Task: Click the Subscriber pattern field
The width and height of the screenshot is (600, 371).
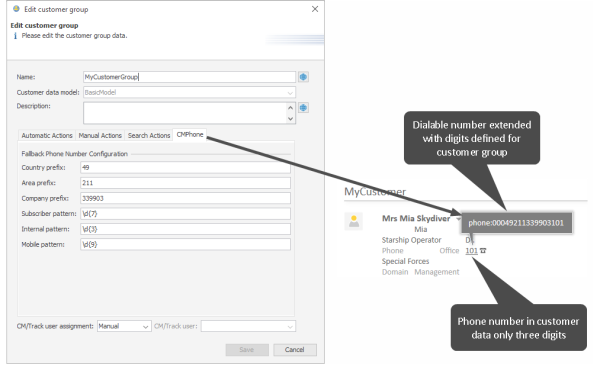Action: 186,213
